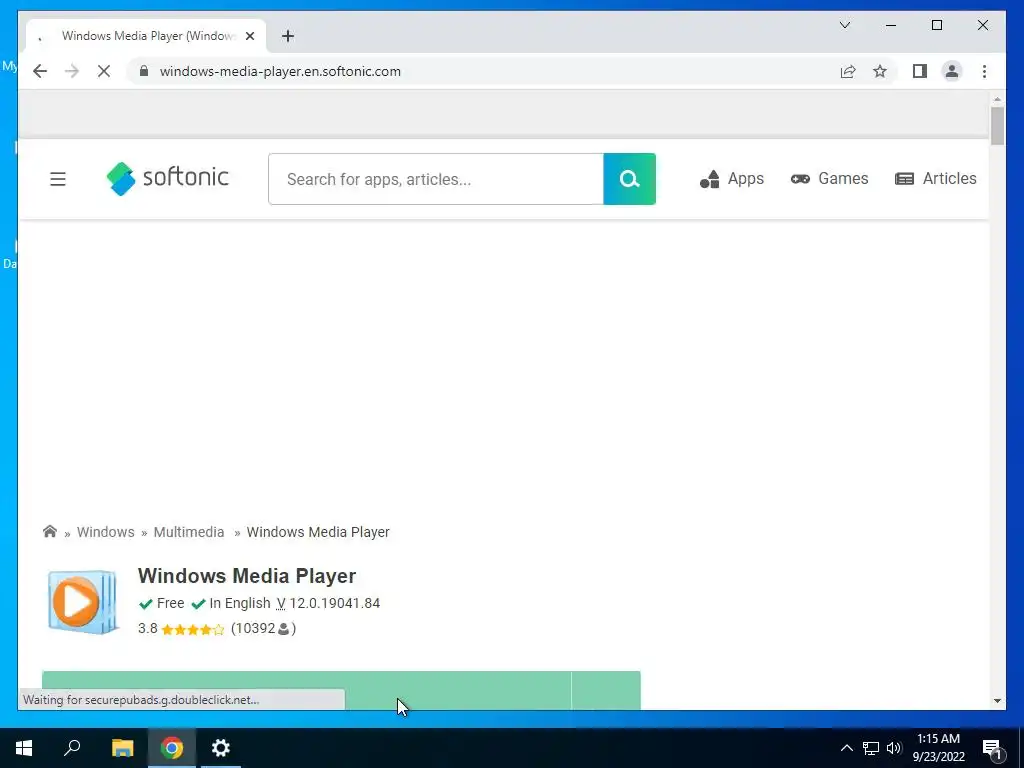Show hidden tray icons
This screenshot has width=1024, height=768.
tap(846, 748)
